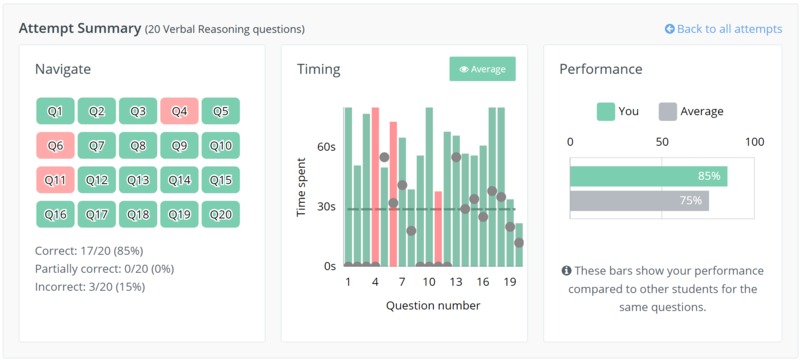This screenshot has width=800, height=360.
Task: Click the short red bar for question 11
Action: coord(438,228)
